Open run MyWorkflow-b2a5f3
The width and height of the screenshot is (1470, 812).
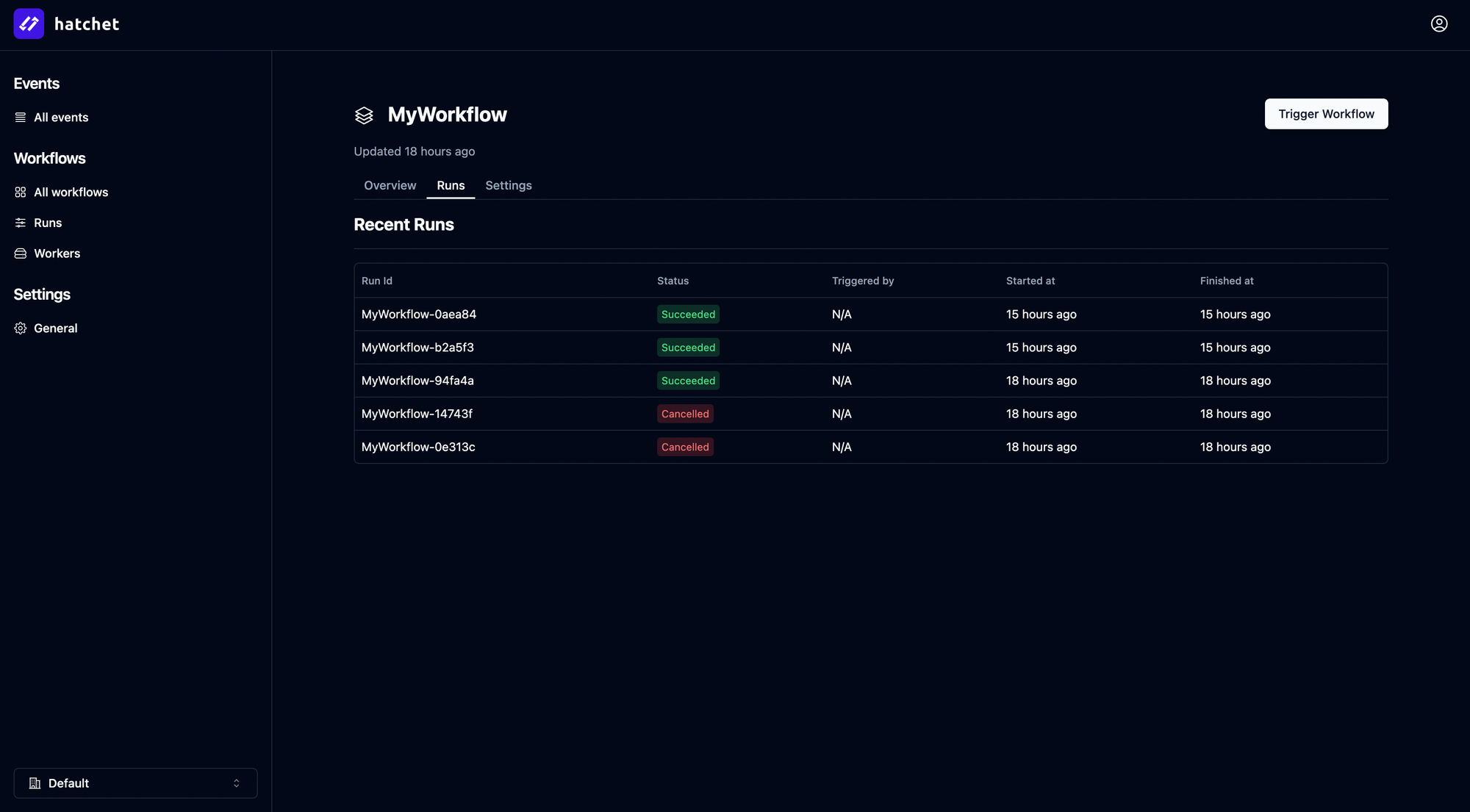pos(417,347)
